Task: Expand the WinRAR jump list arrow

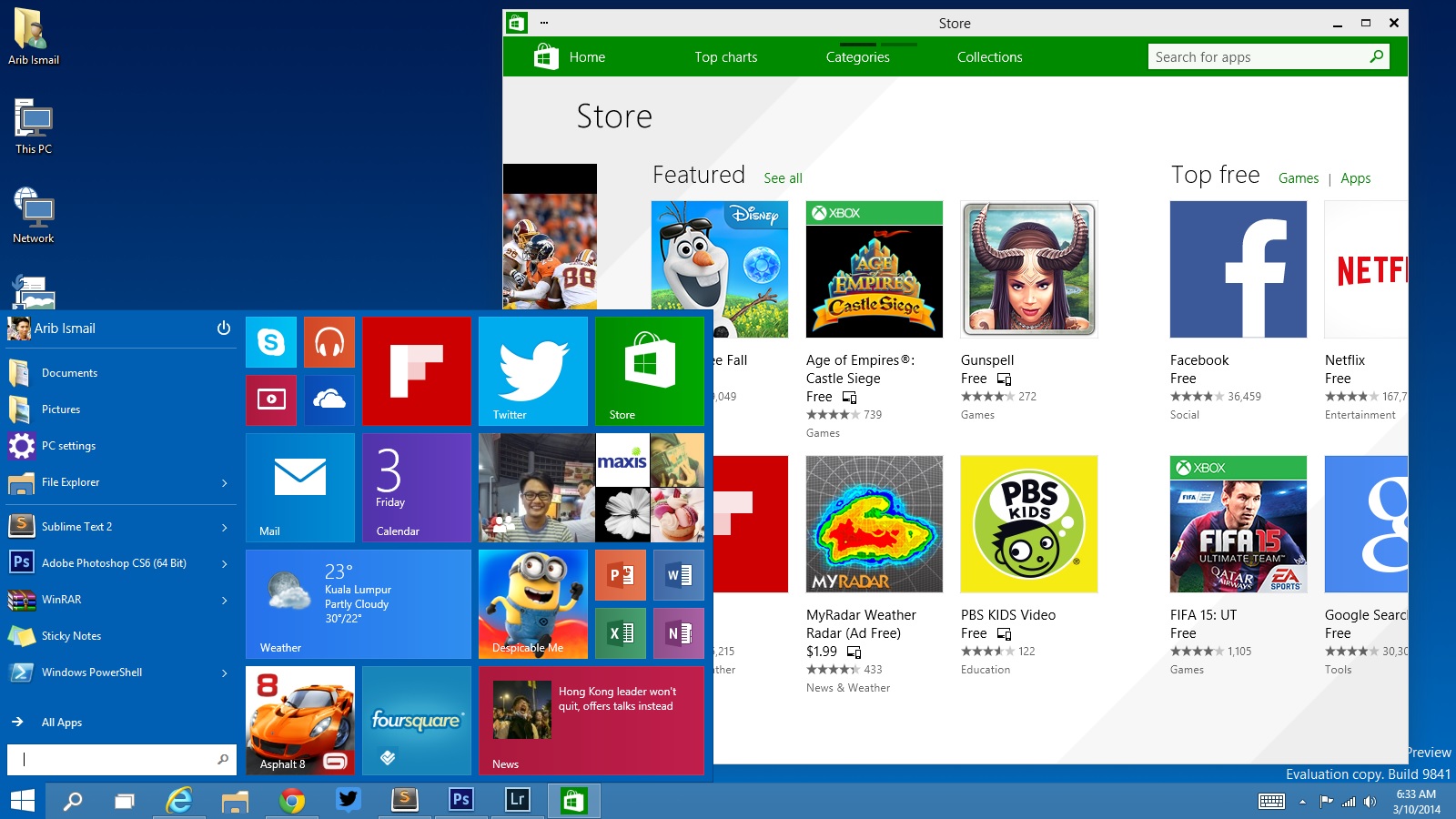Action: (225, 601)
